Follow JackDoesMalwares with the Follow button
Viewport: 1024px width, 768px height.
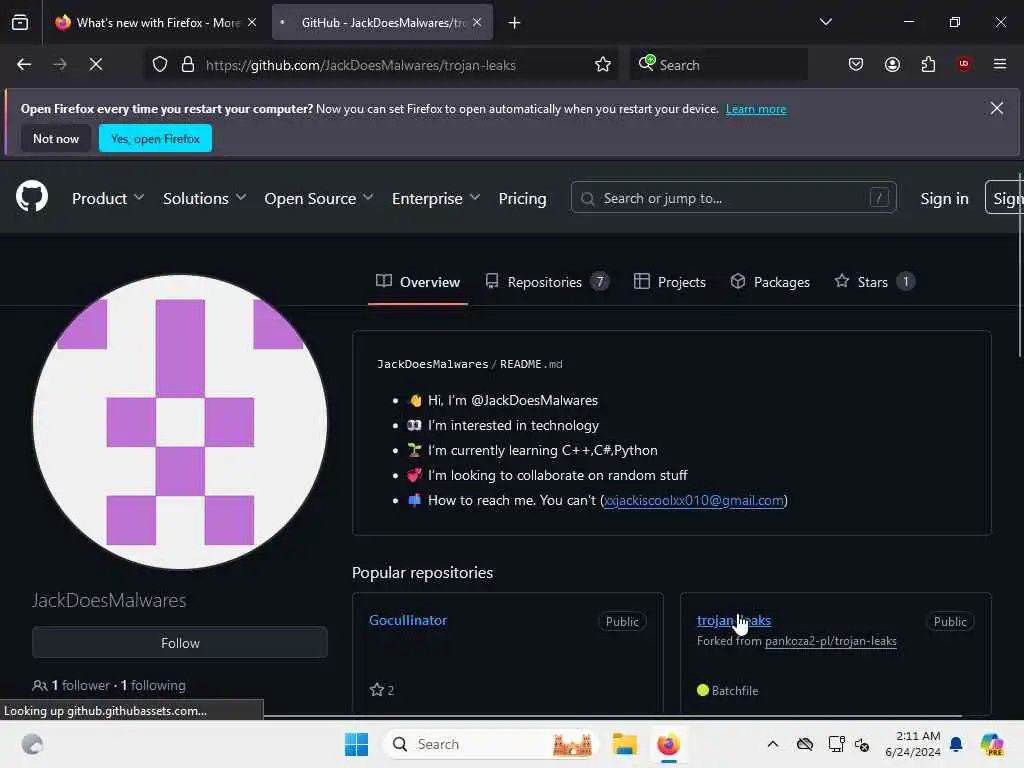coord(180,643)
